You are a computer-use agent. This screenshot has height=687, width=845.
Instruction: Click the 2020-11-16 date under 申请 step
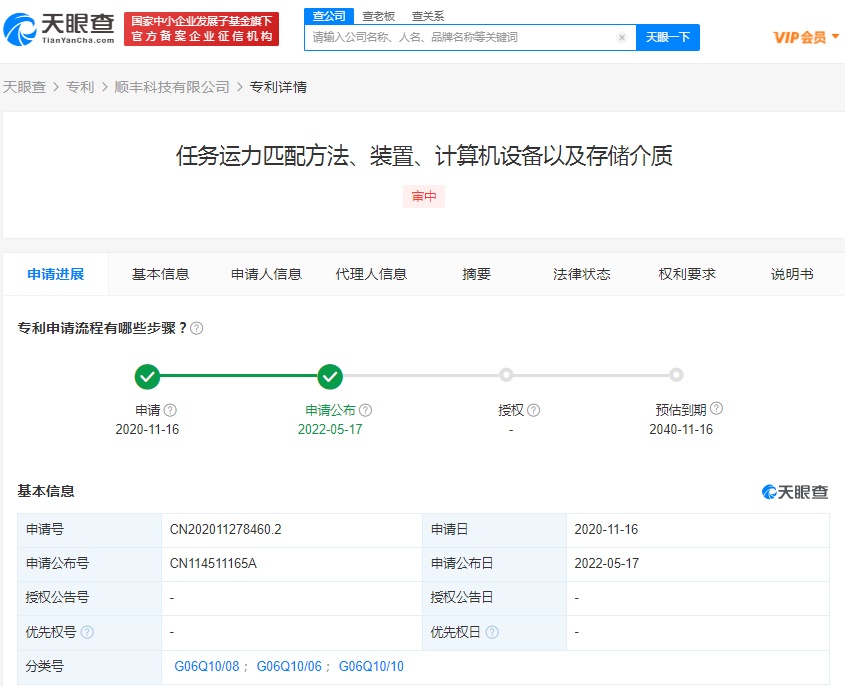[147, 429]
